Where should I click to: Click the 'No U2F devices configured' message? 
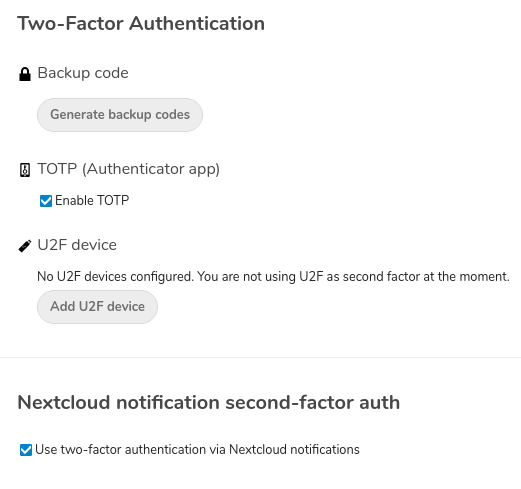(273, 277)
